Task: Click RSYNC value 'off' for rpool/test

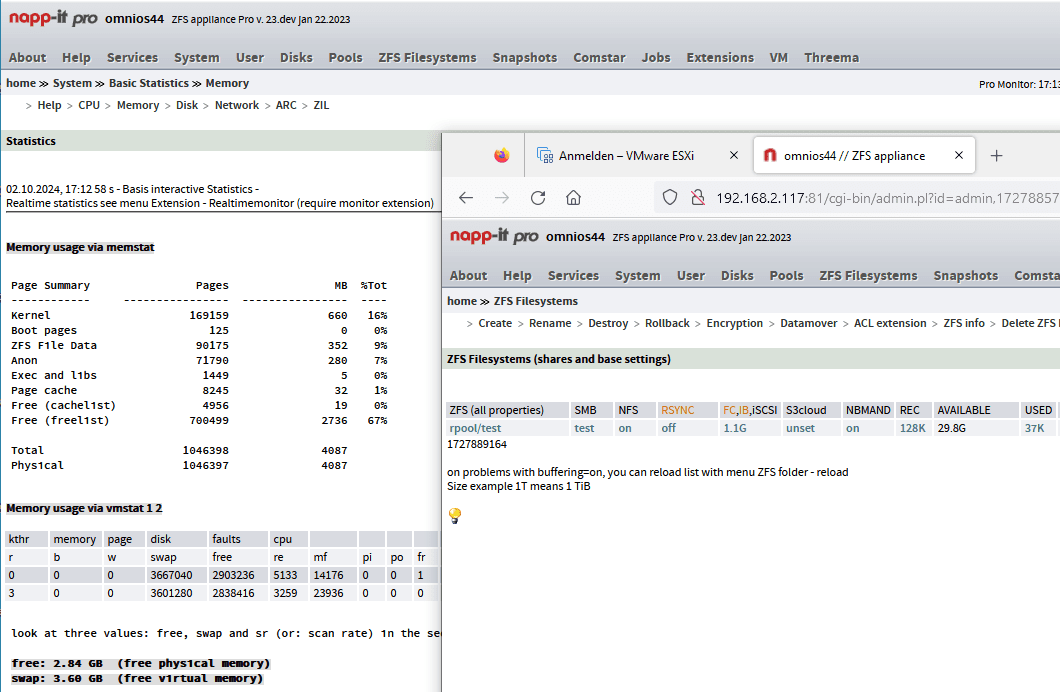Action: 669,428
